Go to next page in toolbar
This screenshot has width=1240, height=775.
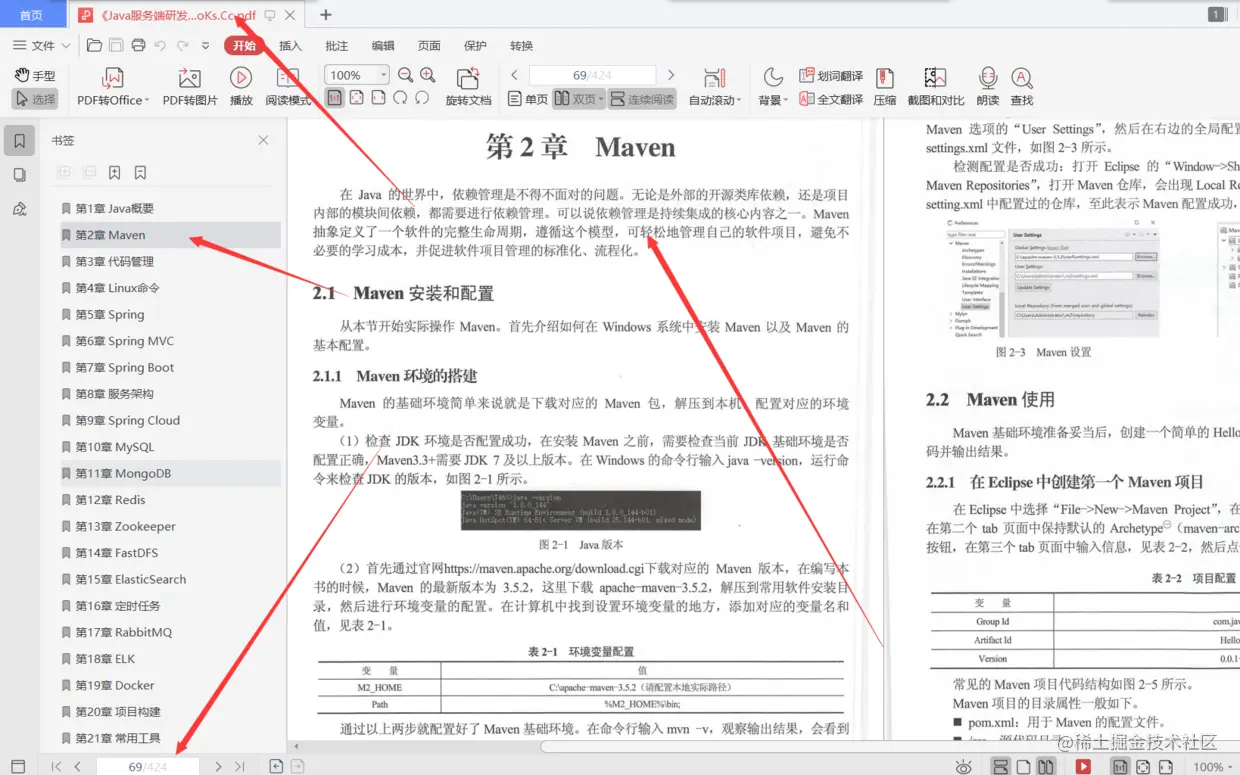pyautogui.click(x=671, y=75)
